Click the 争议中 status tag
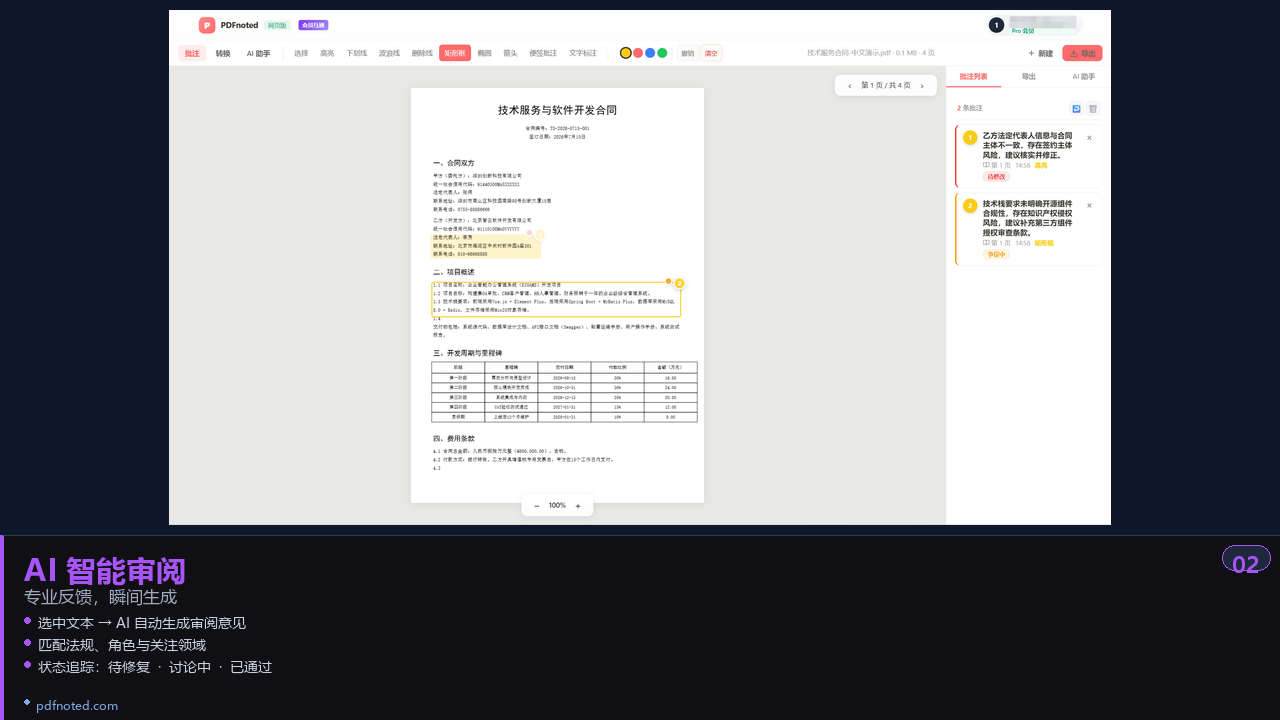The image size is (1280, 720). 997,254
